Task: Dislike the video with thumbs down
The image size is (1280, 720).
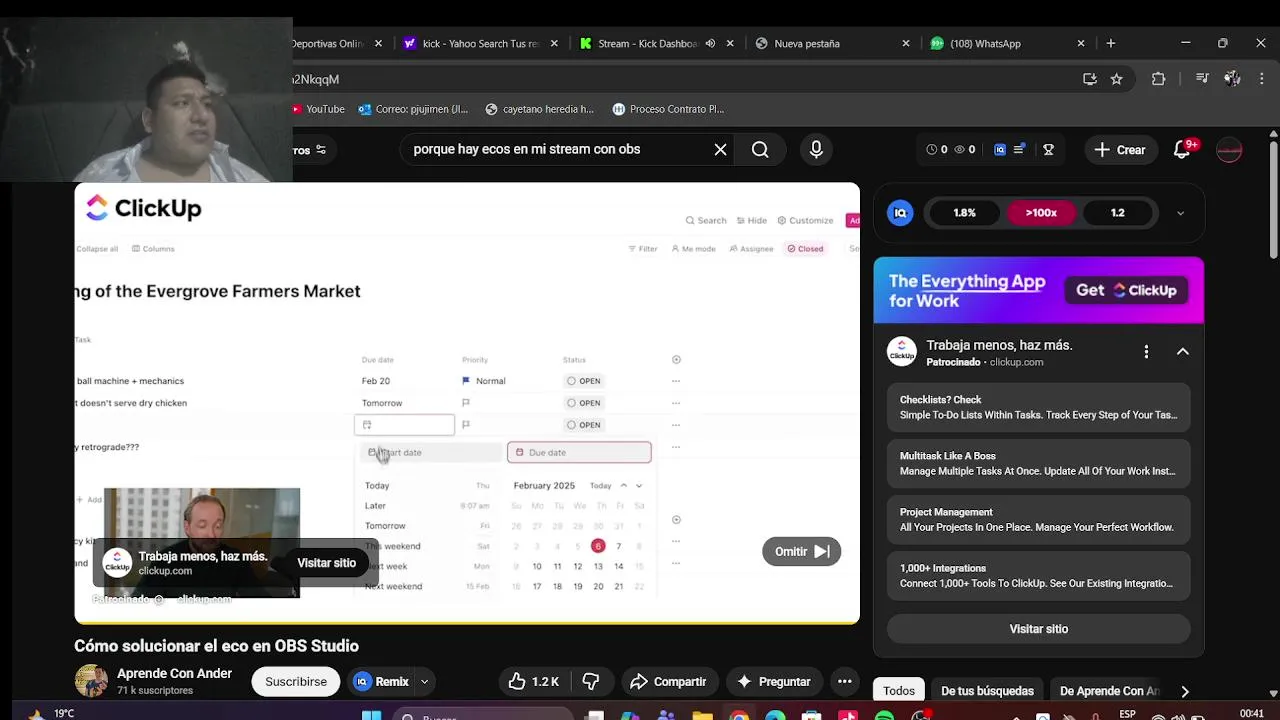Action: [x=591, y=681]
